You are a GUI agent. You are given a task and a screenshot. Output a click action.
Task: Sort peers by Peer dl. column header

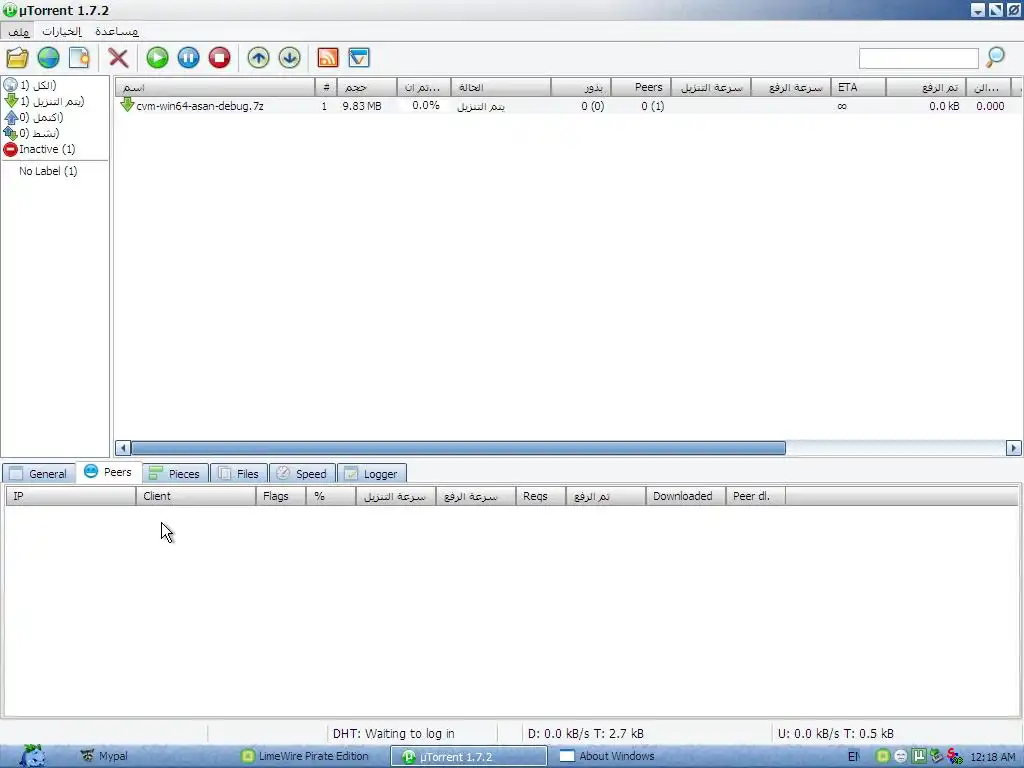click(755, 496)
